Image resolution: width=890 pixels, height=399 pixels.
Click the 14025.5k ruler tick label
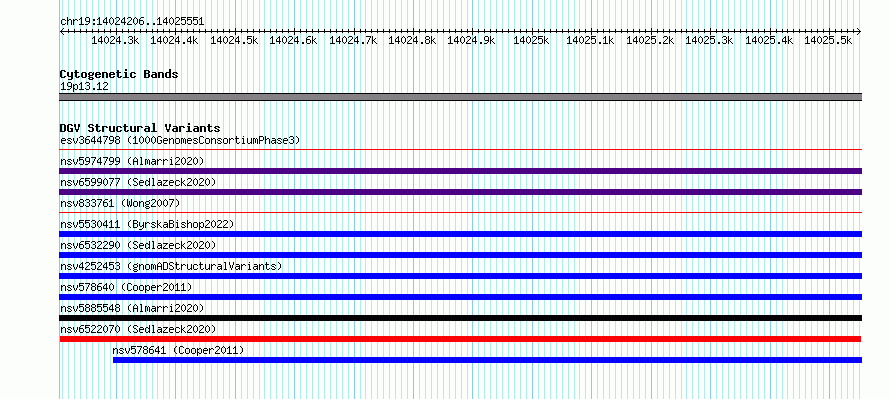tap(828, 41)
